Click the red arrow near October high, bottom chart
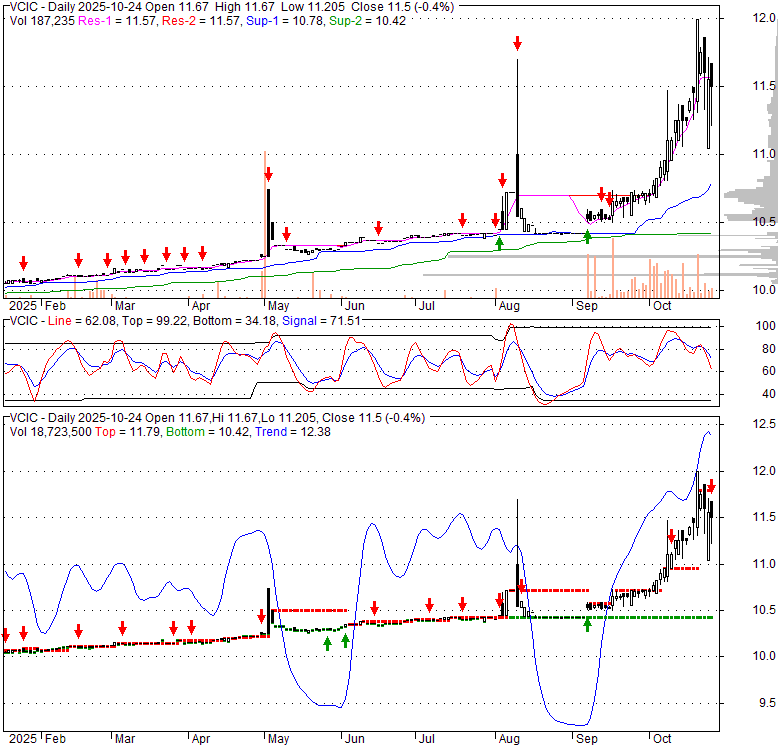The height and width of the screenshot is (745, 780). pyautogui.click(x=711, y=485)
